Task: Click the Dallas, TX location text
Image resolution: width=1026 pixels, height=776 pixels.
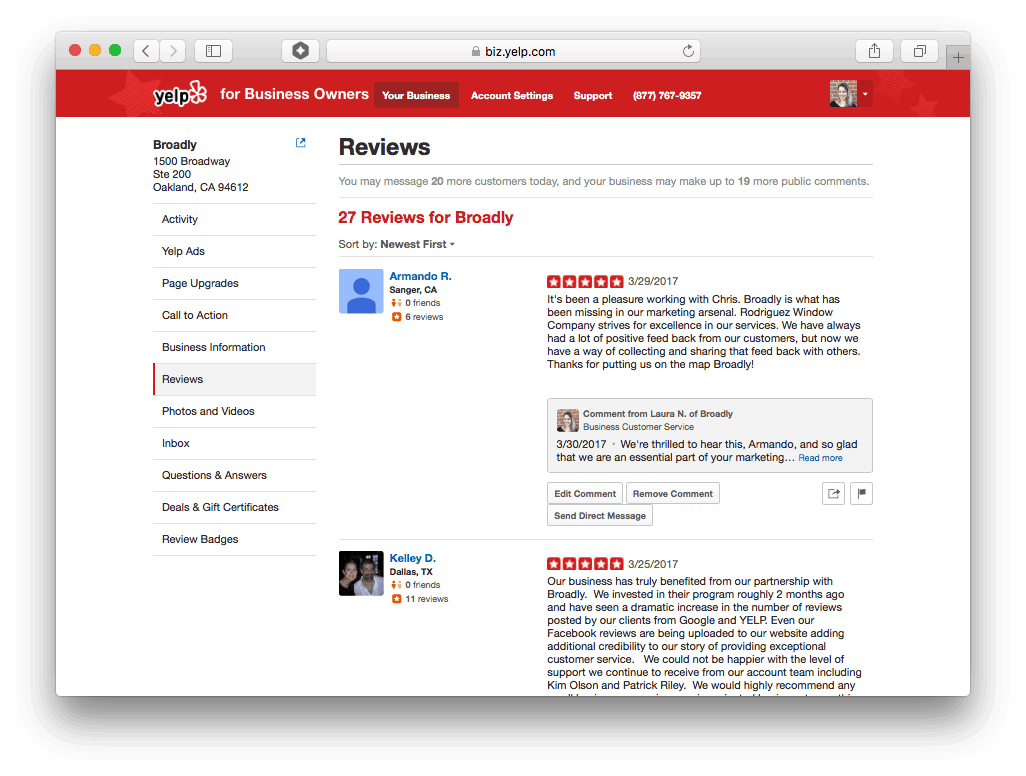Action: pyautogui.click(x=411, y=572)
